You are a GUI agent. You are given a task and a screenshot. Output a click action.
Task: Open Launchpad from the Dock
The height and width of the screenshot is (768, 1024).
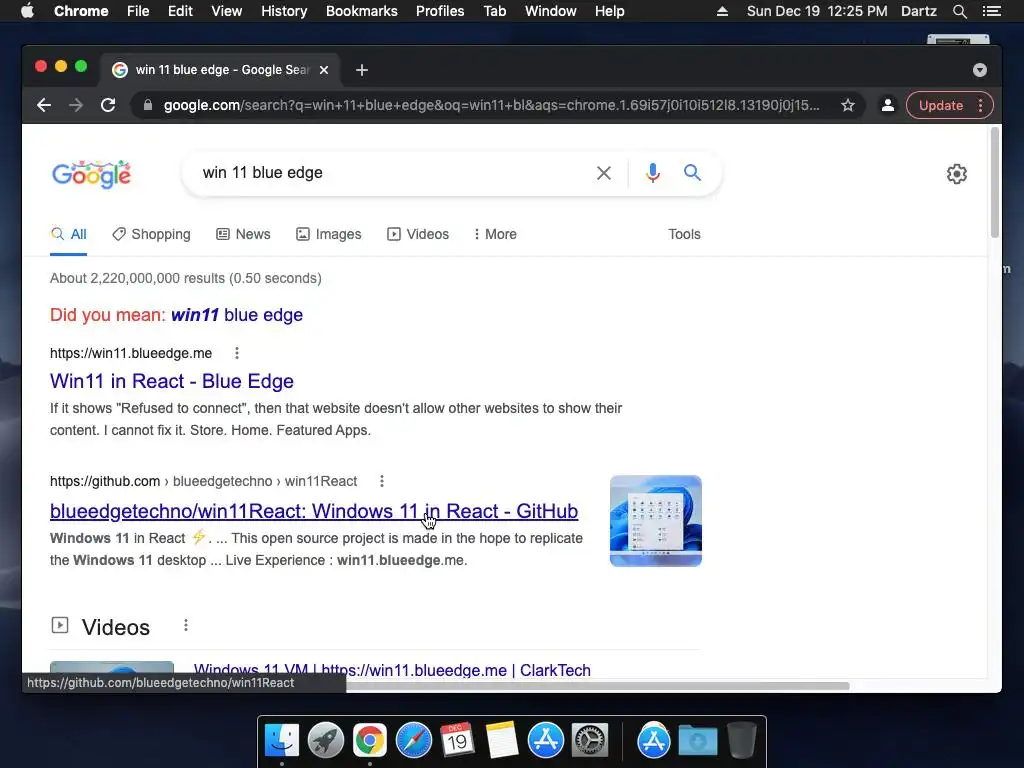point(326,741)
